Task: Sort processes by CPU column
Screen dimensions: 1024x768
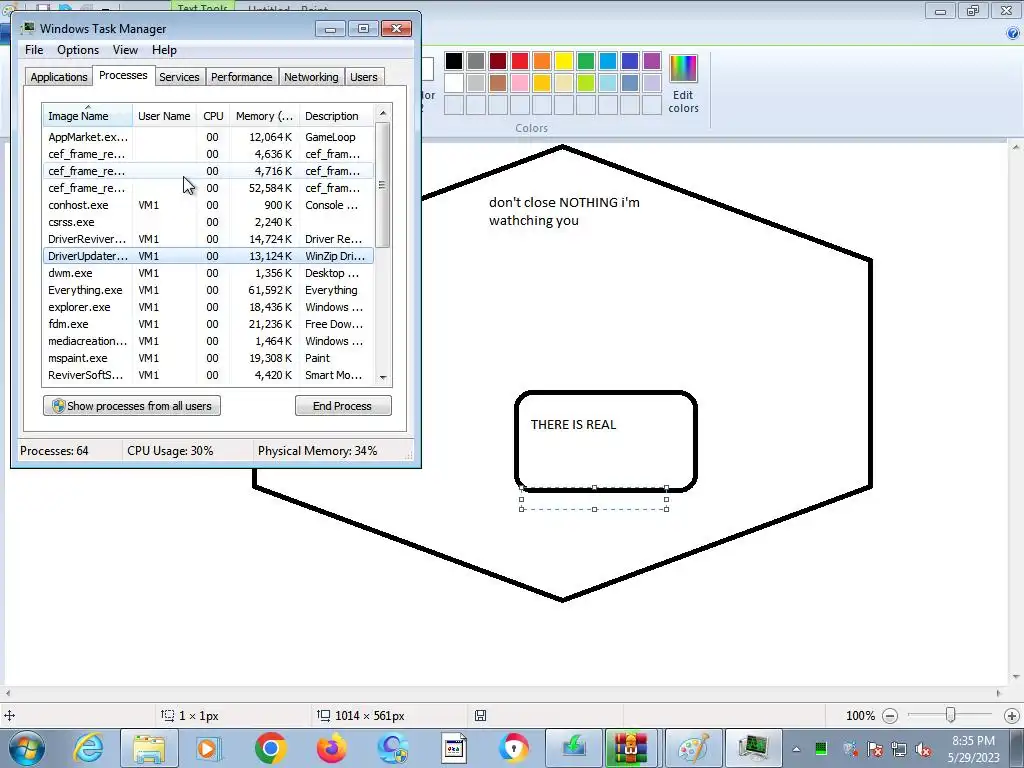Action: coord(213,116)
